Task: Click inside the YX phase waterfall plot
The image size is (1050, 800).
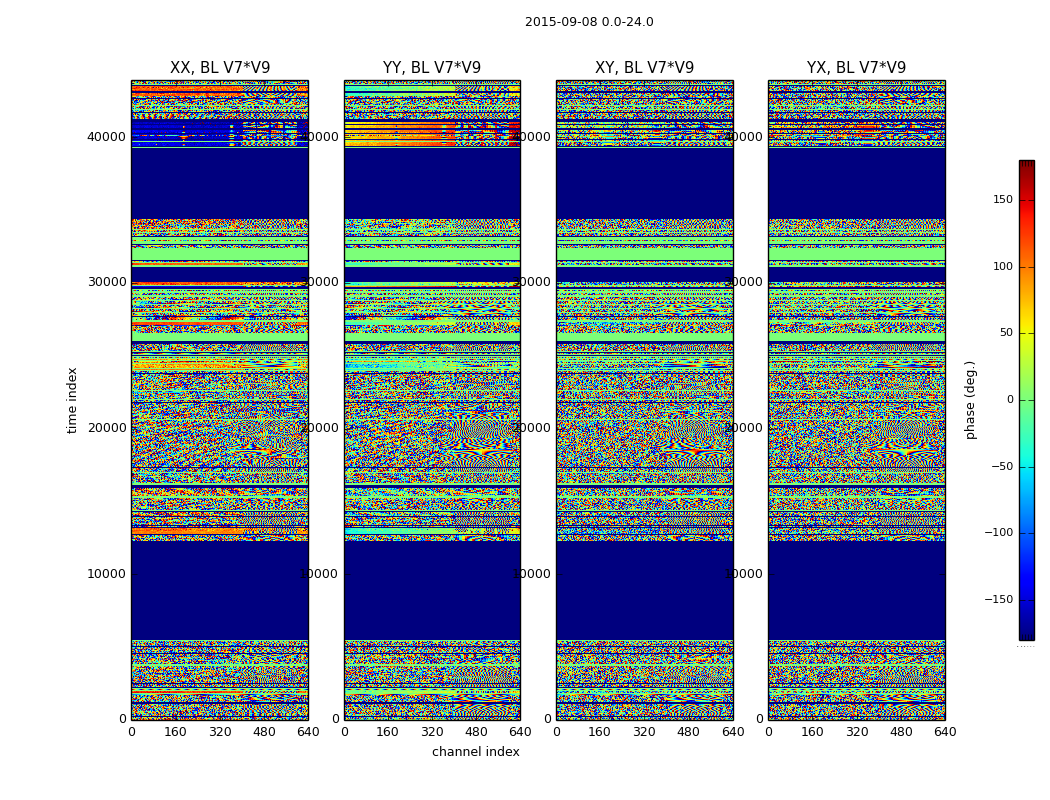Action: click(856, 400)
